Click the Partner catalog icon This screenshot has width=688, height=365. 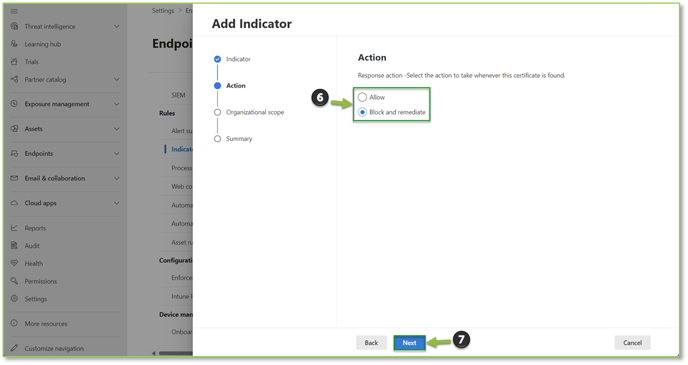(14, 79)
